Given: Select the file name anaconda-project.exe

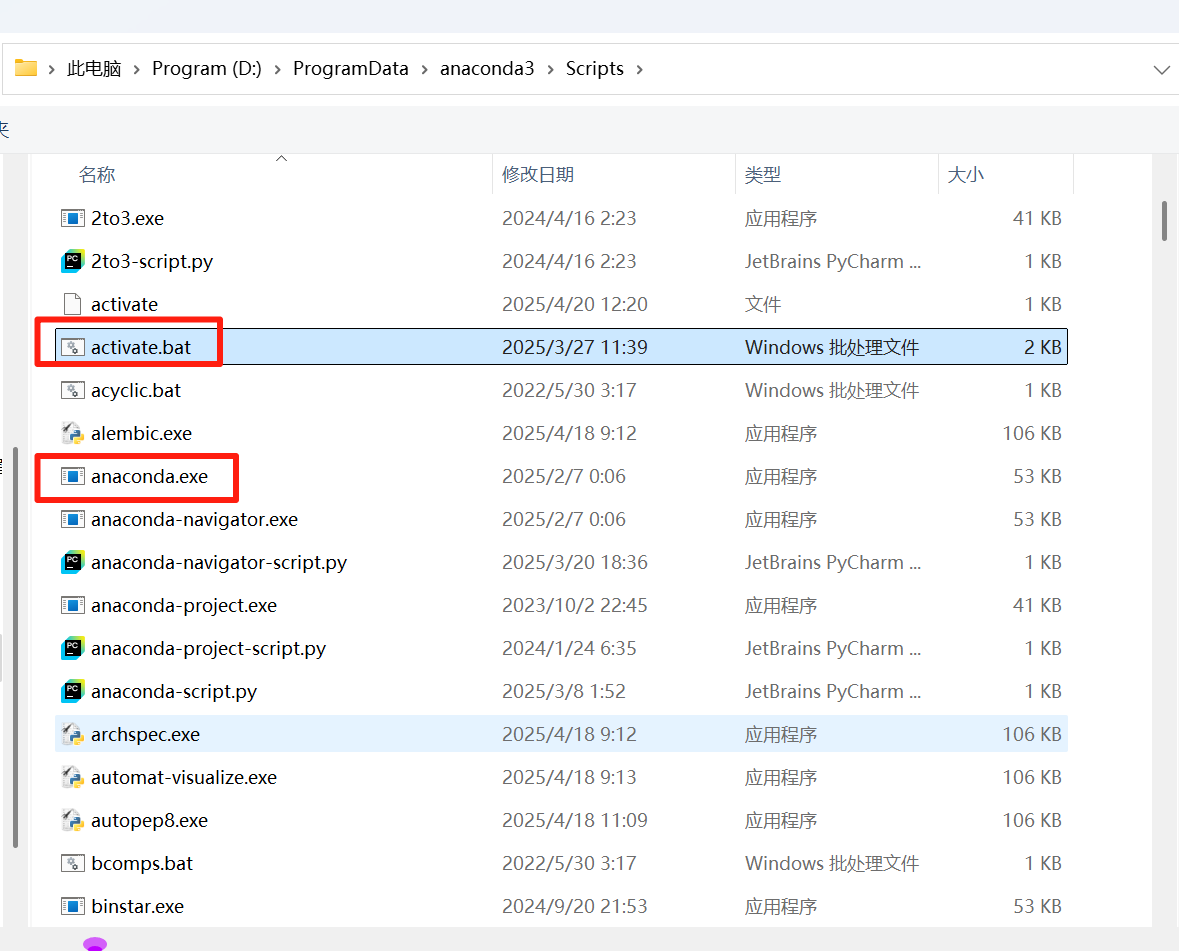Looking at the screenshot, I should (183, 605).
